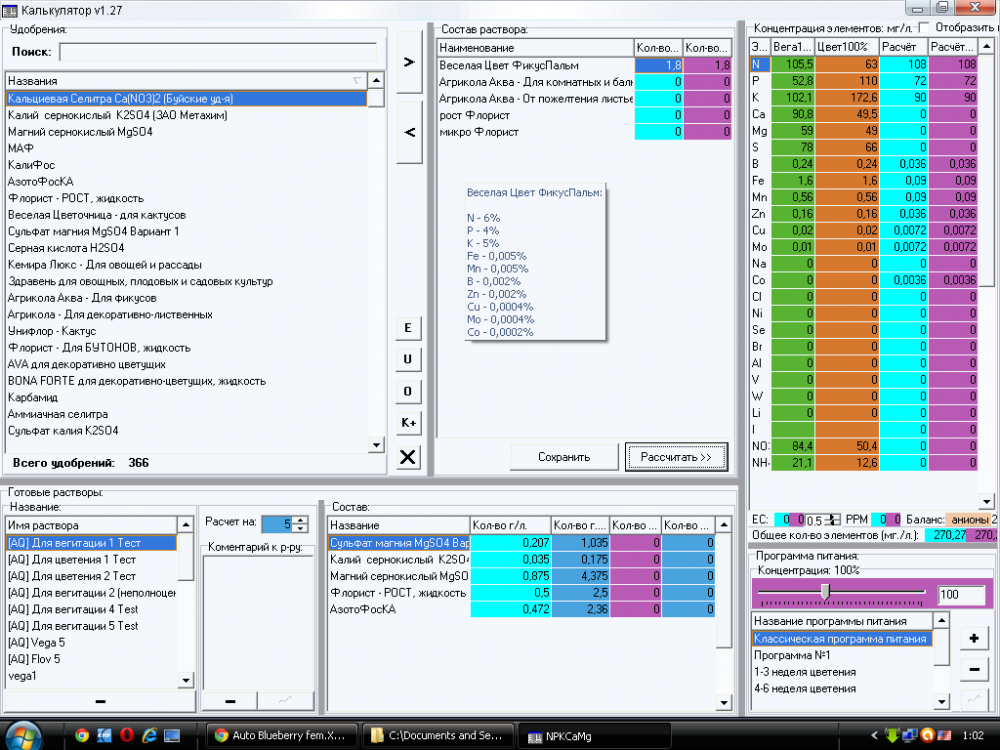
Task: Toggle the "Отобразить" checkbox
Action: pos(924,27)
